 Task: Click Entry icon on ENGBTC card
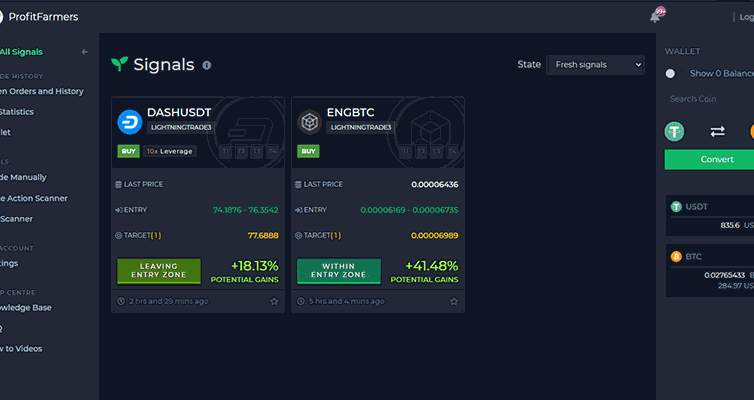pyautogui.click(x=298, y=210)
